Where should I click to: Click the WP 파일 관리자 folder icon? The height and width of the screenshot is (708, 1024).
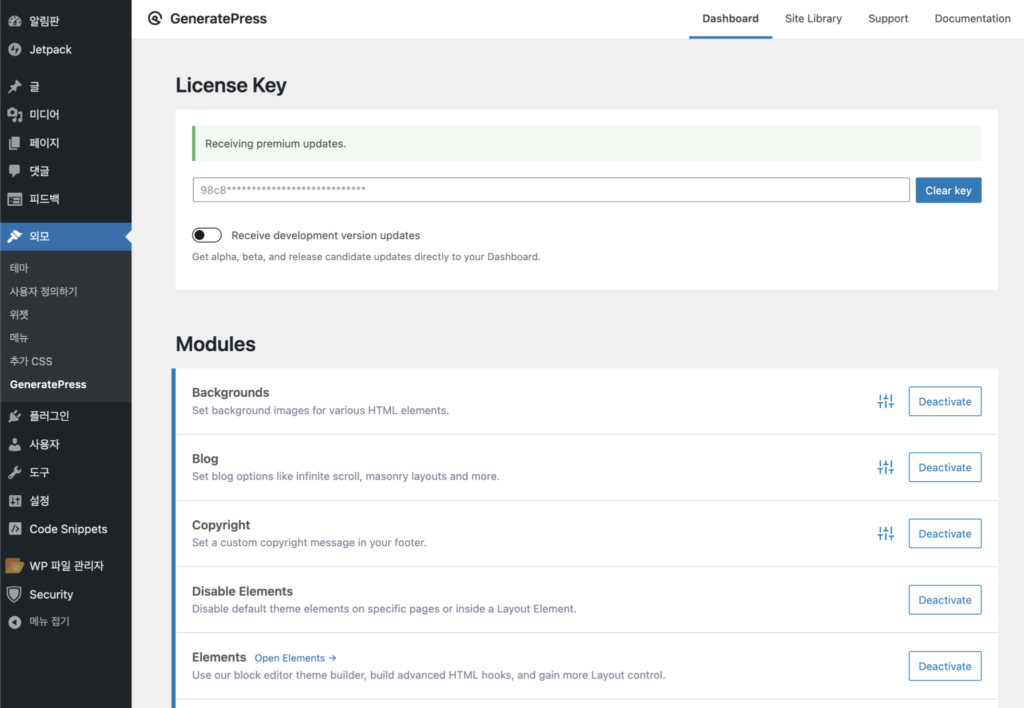tap(14, 566)
